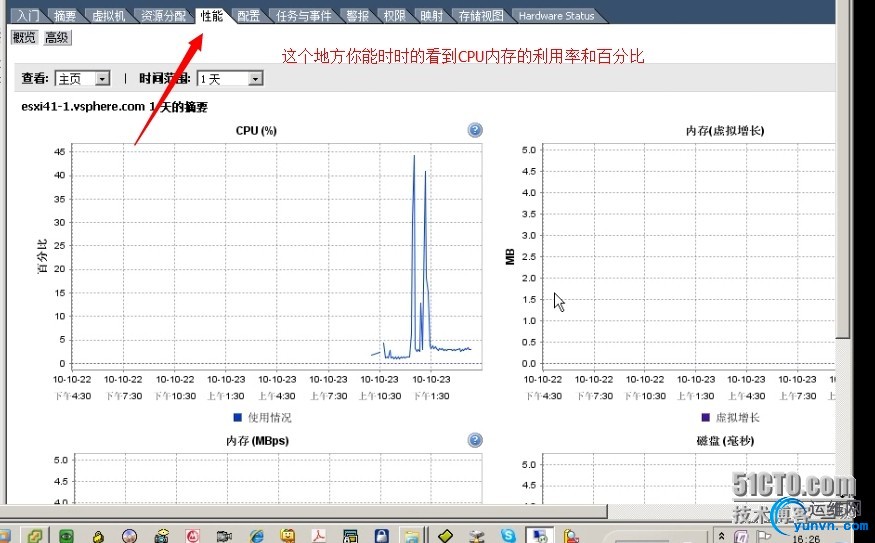The width and height of the screenshot is (875, 543).
Task: Click the purple 虚拟增长 legend swatch
Action: [705, 417]
